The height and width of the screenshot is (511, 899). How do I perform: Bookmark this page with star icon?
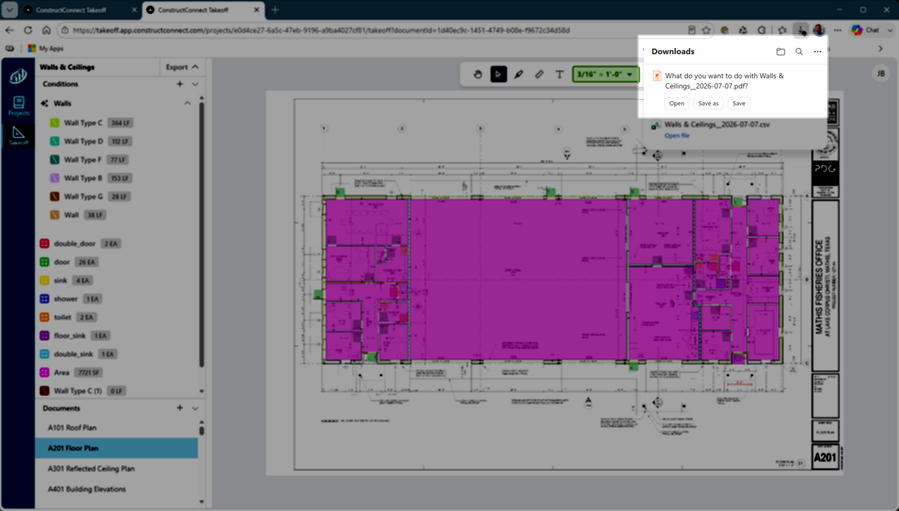click(x=706, y=30)
